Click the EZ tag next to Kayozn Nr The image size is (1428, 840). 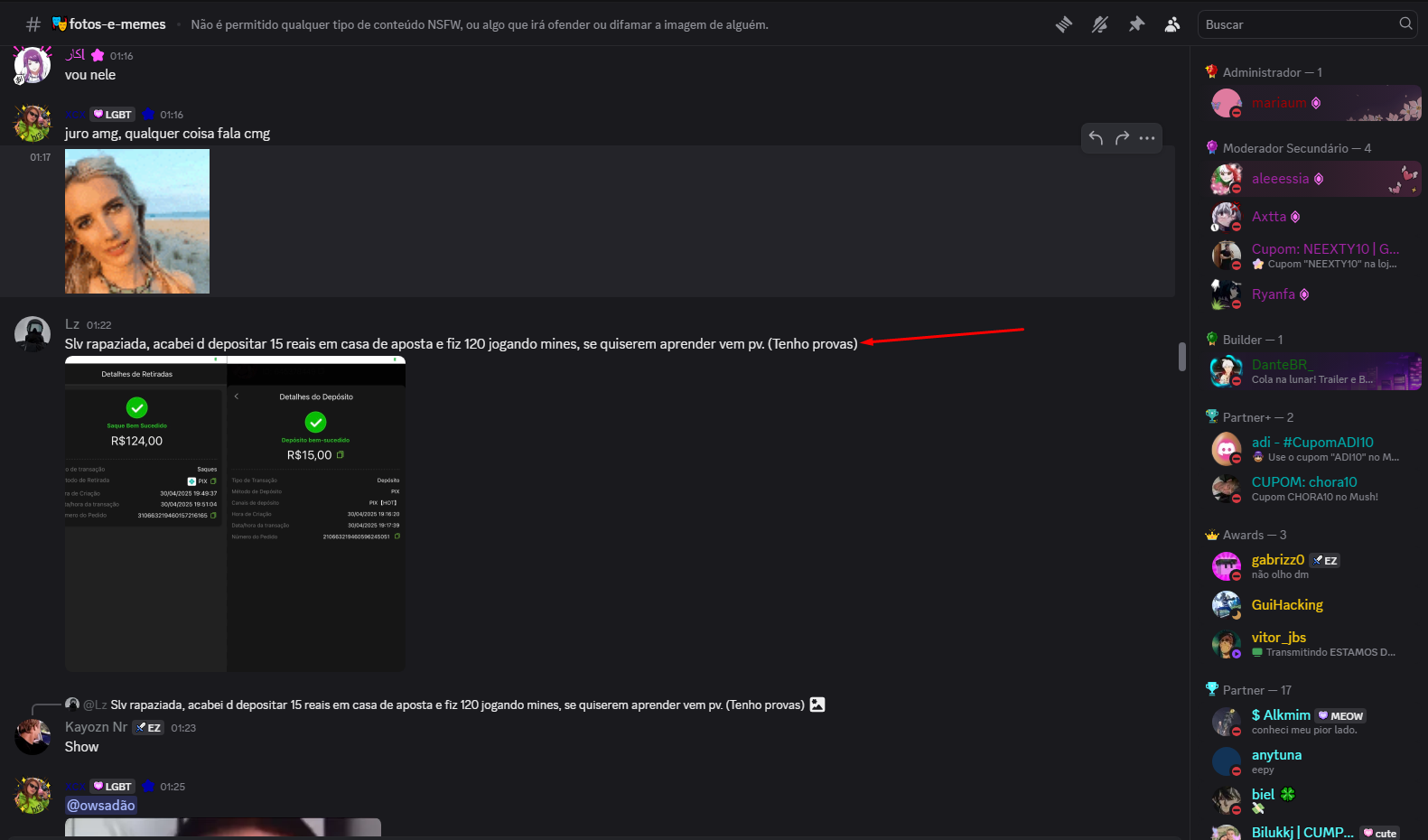(x=148, y=728)
